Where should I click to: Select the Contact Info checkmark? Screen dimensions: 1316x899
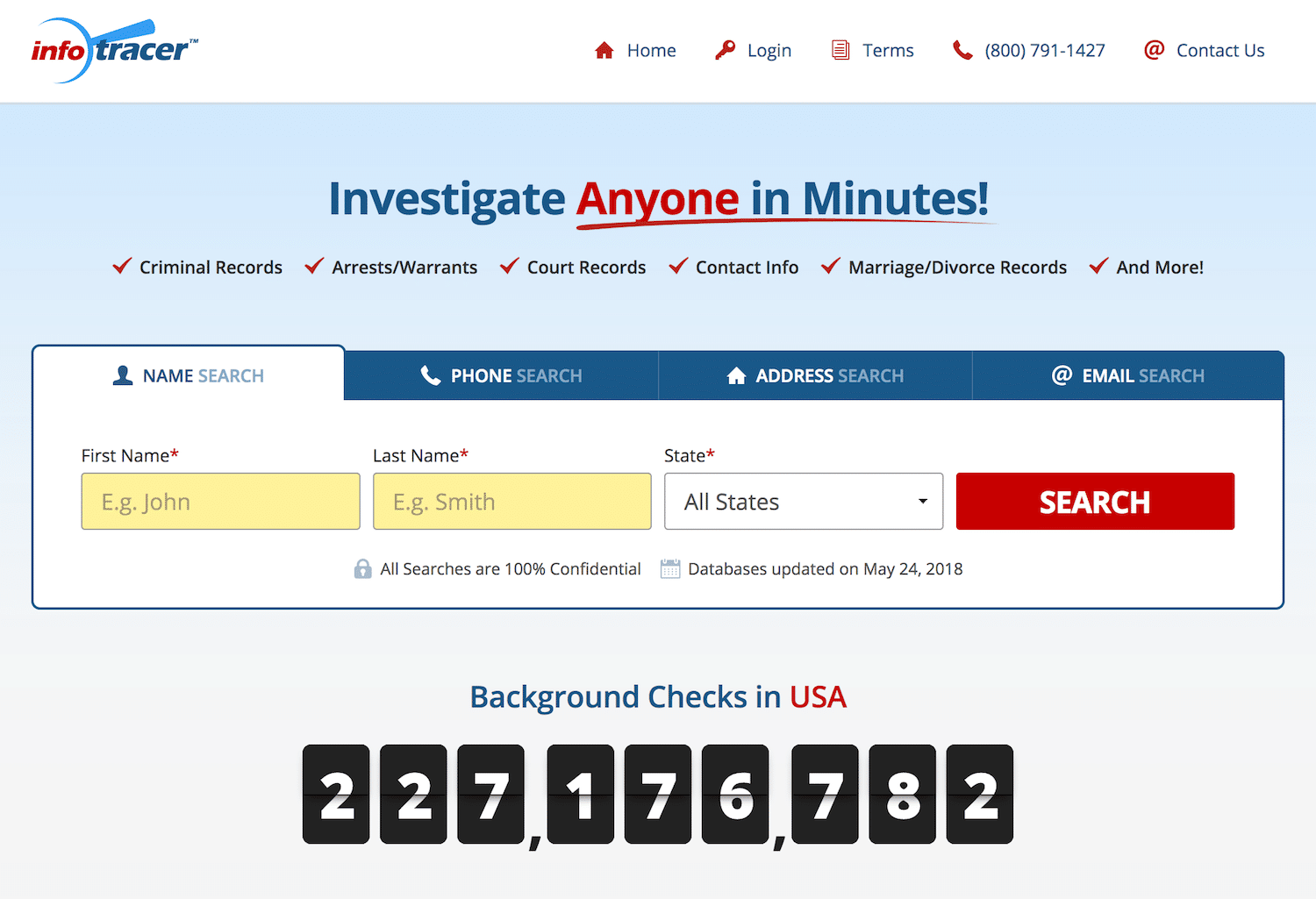click(x=677, y=266)
